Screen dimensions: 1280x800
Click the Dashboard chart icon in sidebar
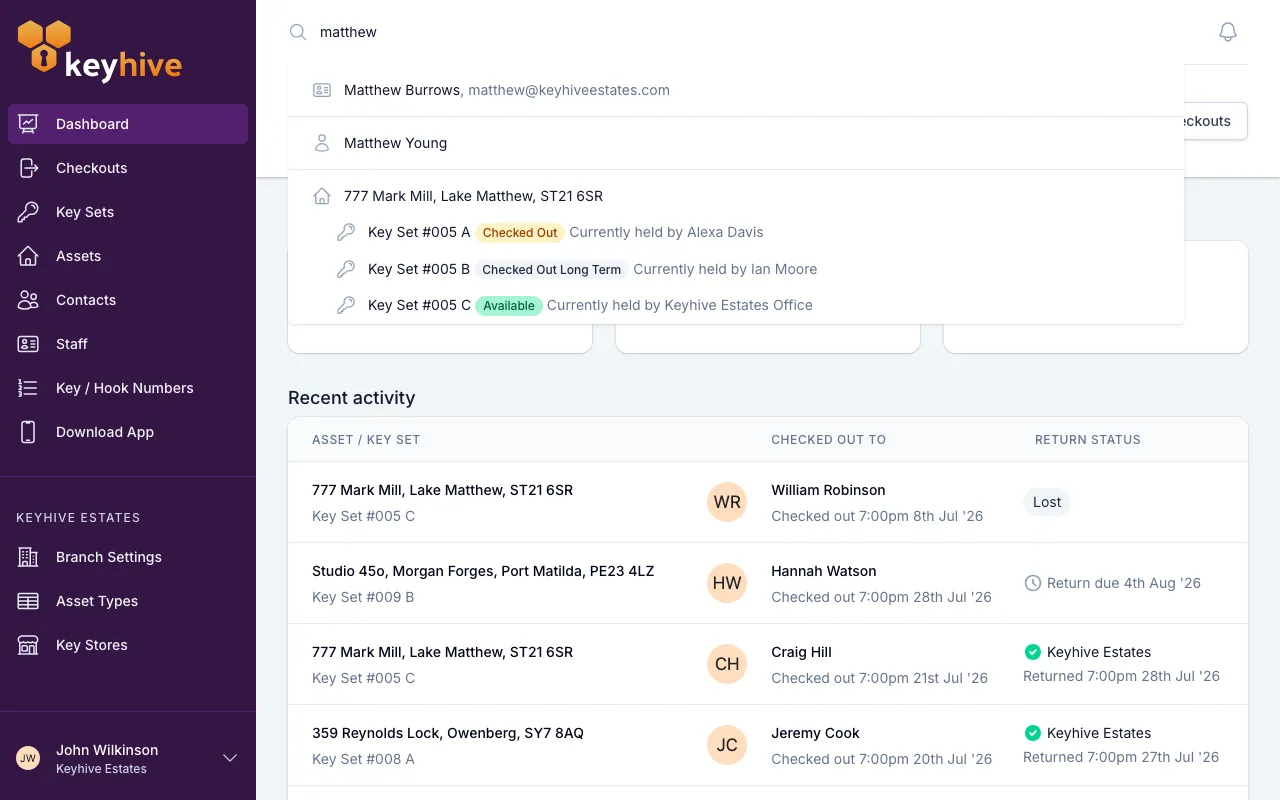(28, 124)
